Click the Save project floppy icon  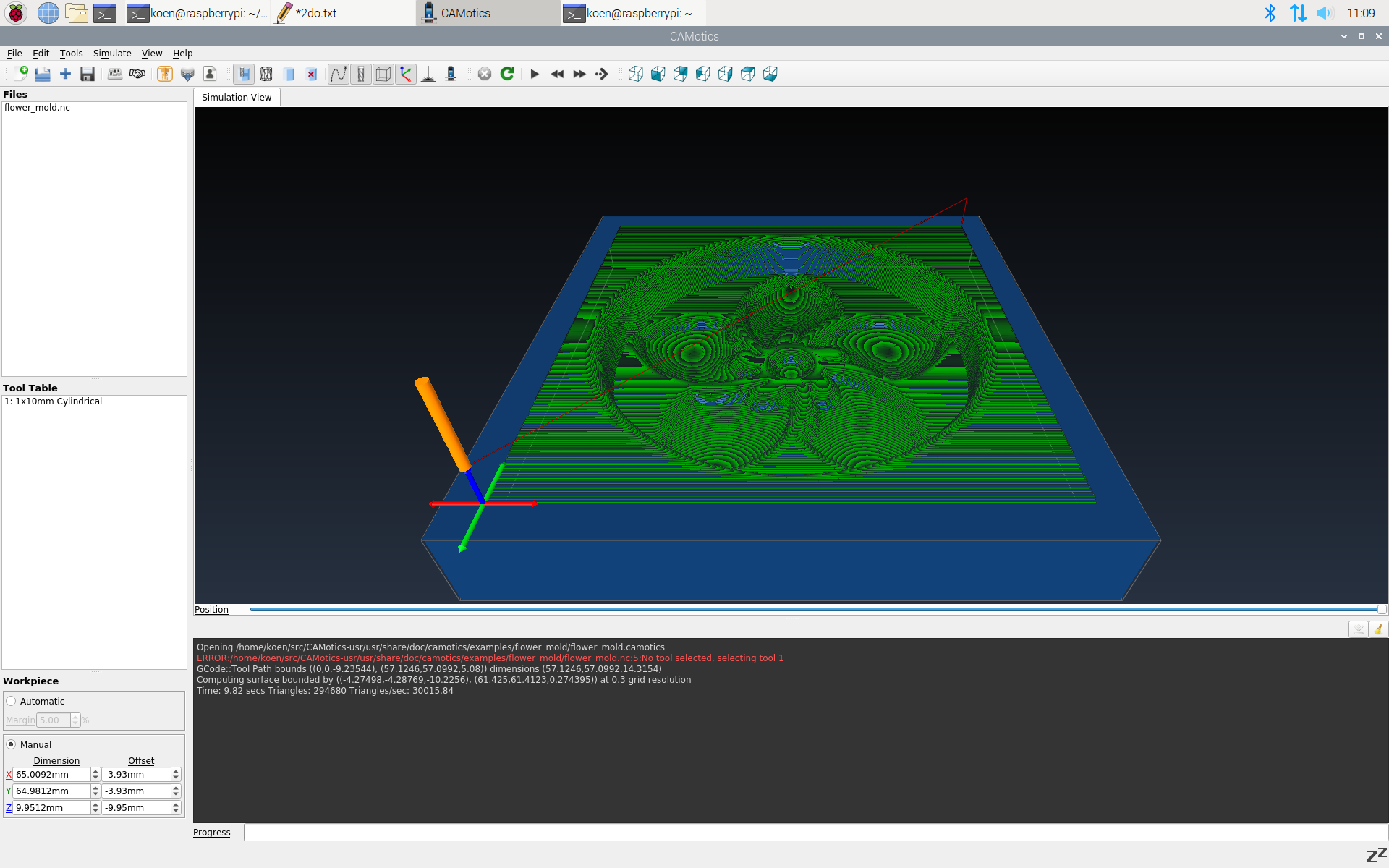click(x=88, y=74)
